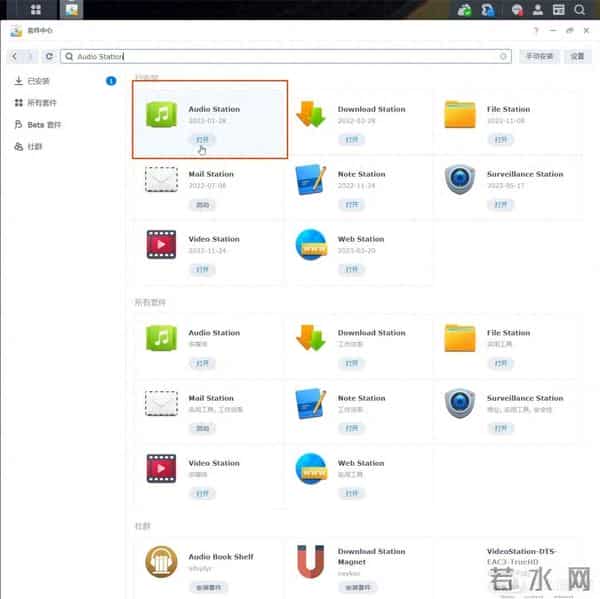Click the Surveillance Station camera icon in installed list
This screenshot has width=600, height=599.
coord(459,179)
